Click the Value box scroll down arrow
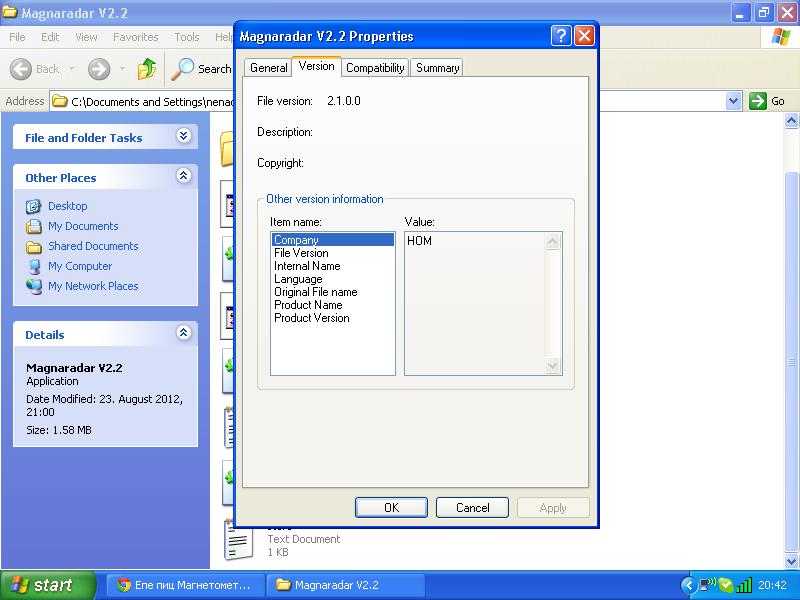 pos(553,365)
